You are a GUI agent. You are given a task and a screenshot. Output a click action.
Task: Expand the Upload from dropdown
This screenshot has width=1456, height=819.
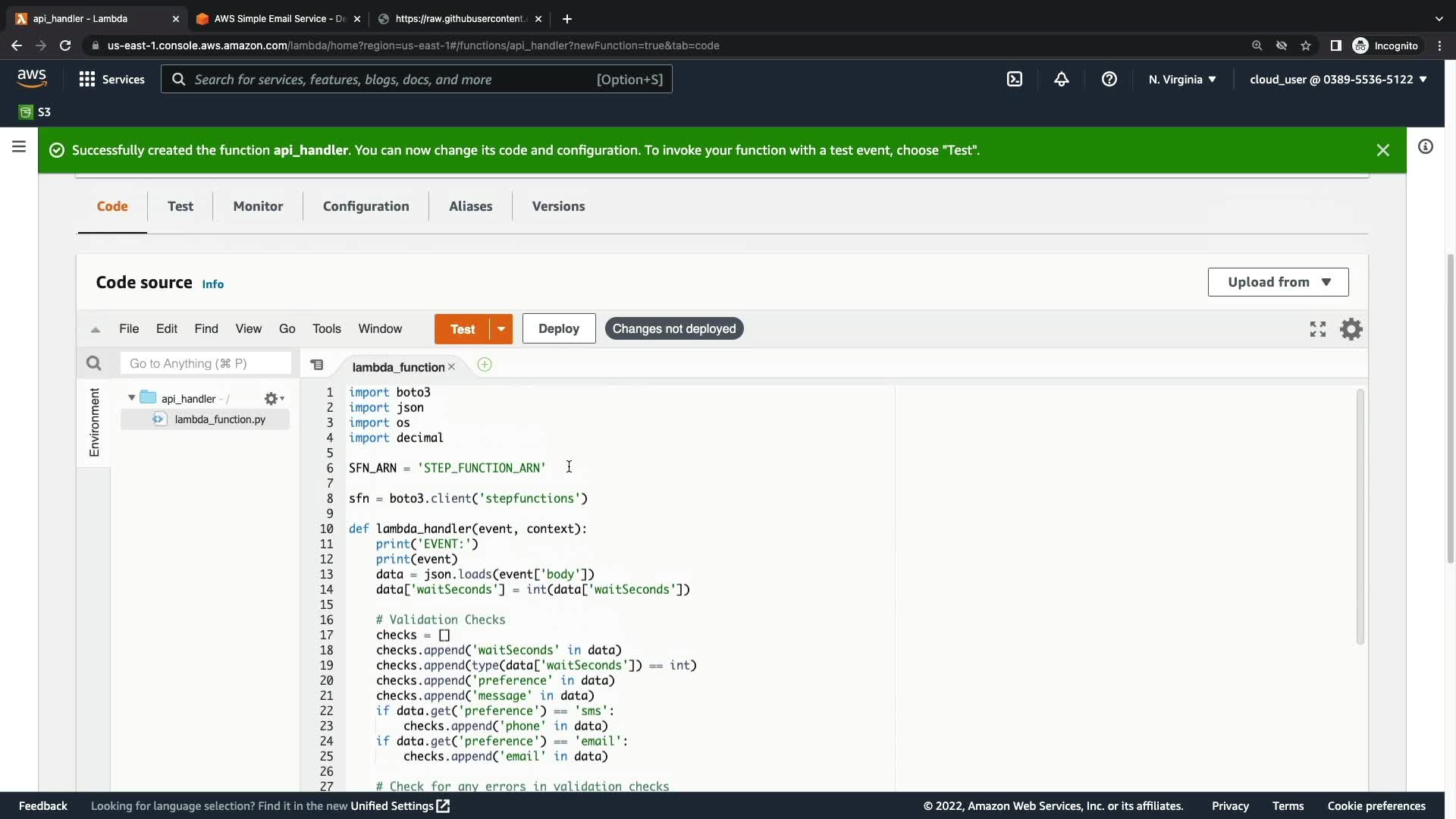[1278, 282]
